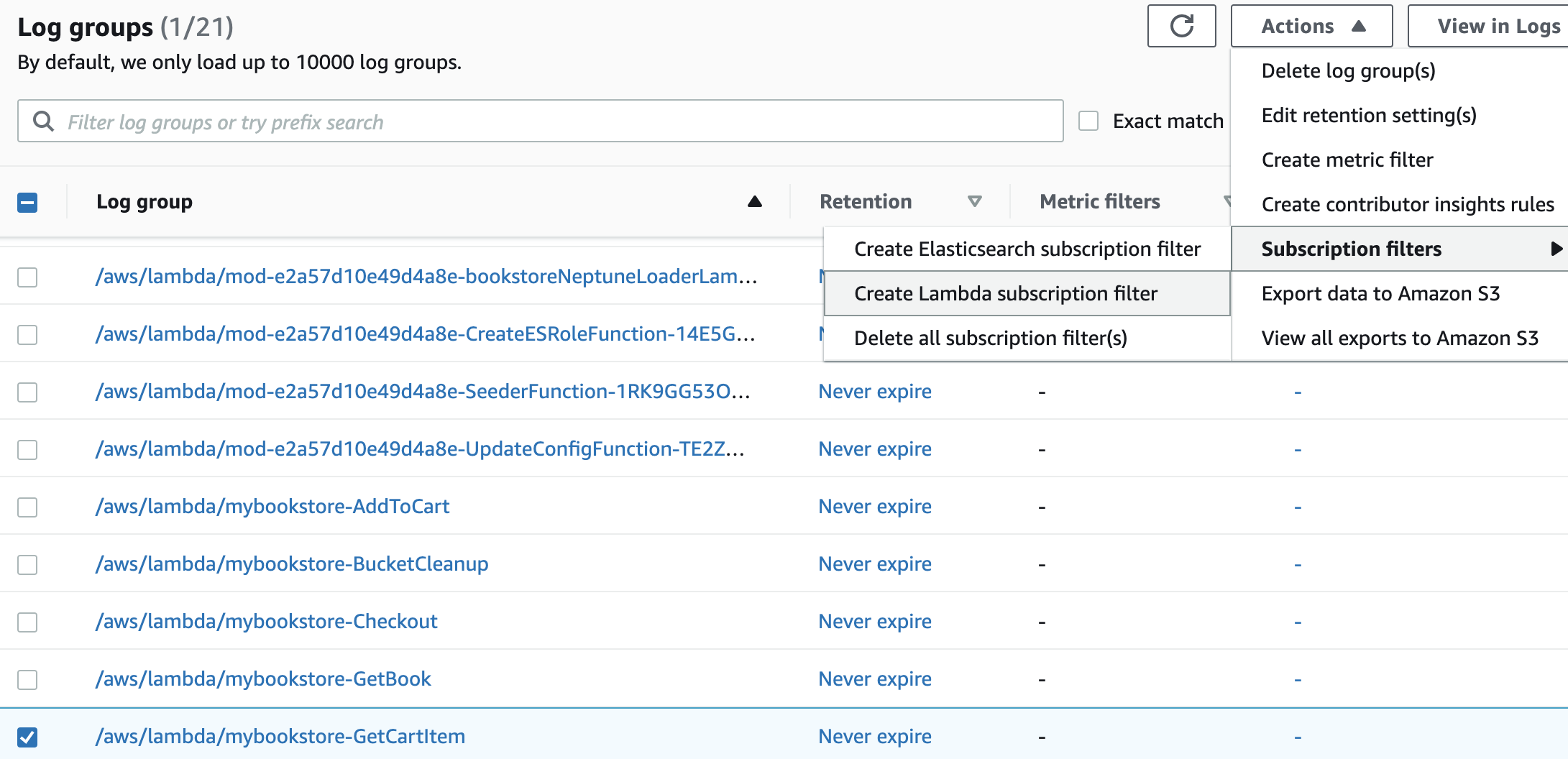
Task: Open bookstoreNeptuneLoaderLam log group link
Action: pyautogui.click(x=426, y=277)
